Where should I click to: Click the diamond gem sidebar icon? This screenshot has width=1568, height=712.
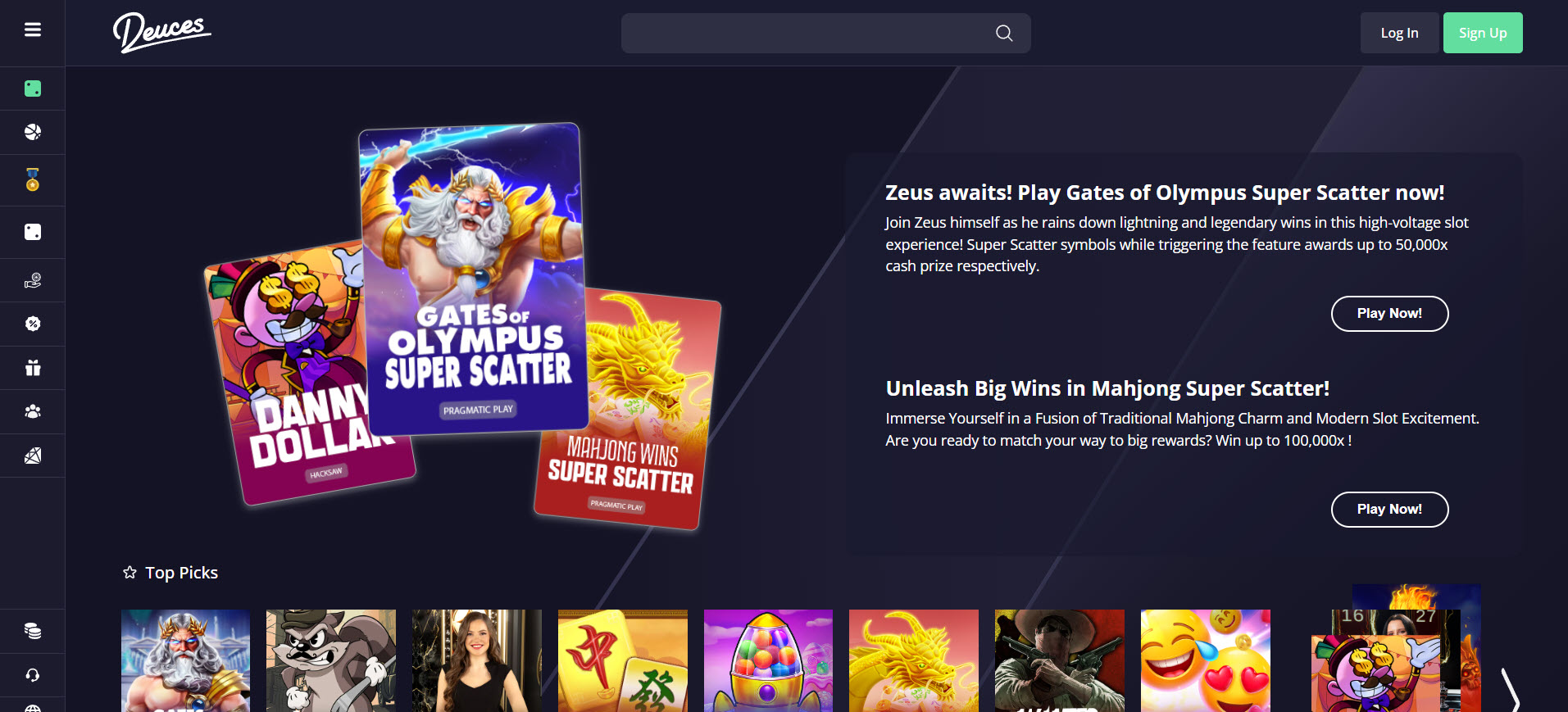coord(33,456)
